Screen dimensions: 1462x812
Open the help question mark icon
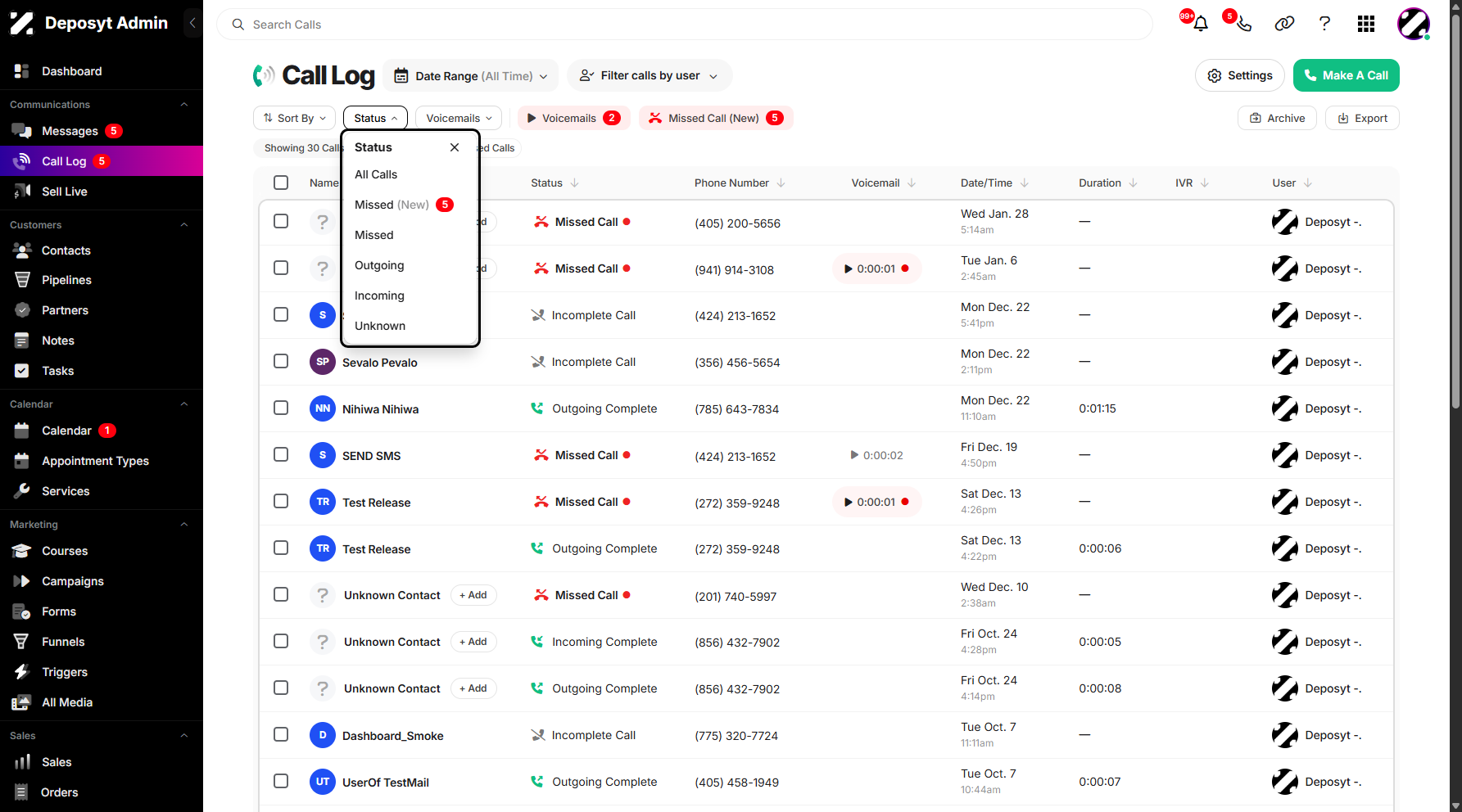[1324, 24]
